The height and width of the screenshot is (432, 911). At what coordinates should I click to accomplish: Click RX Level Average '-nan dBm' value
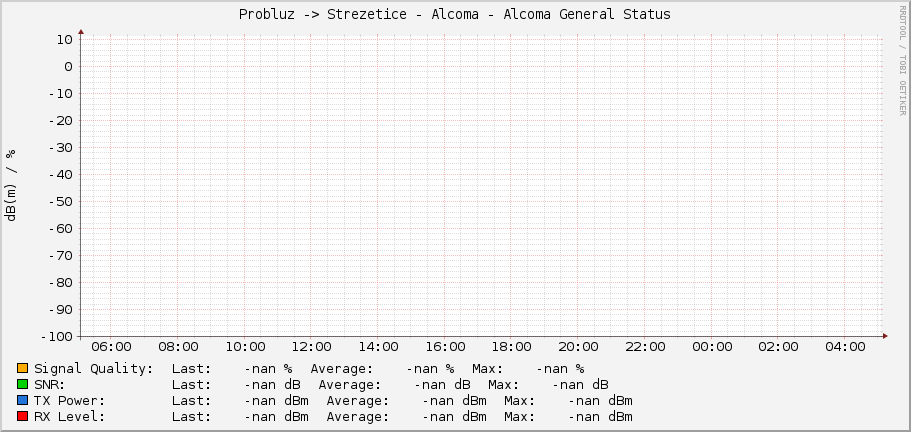(454, 417)
